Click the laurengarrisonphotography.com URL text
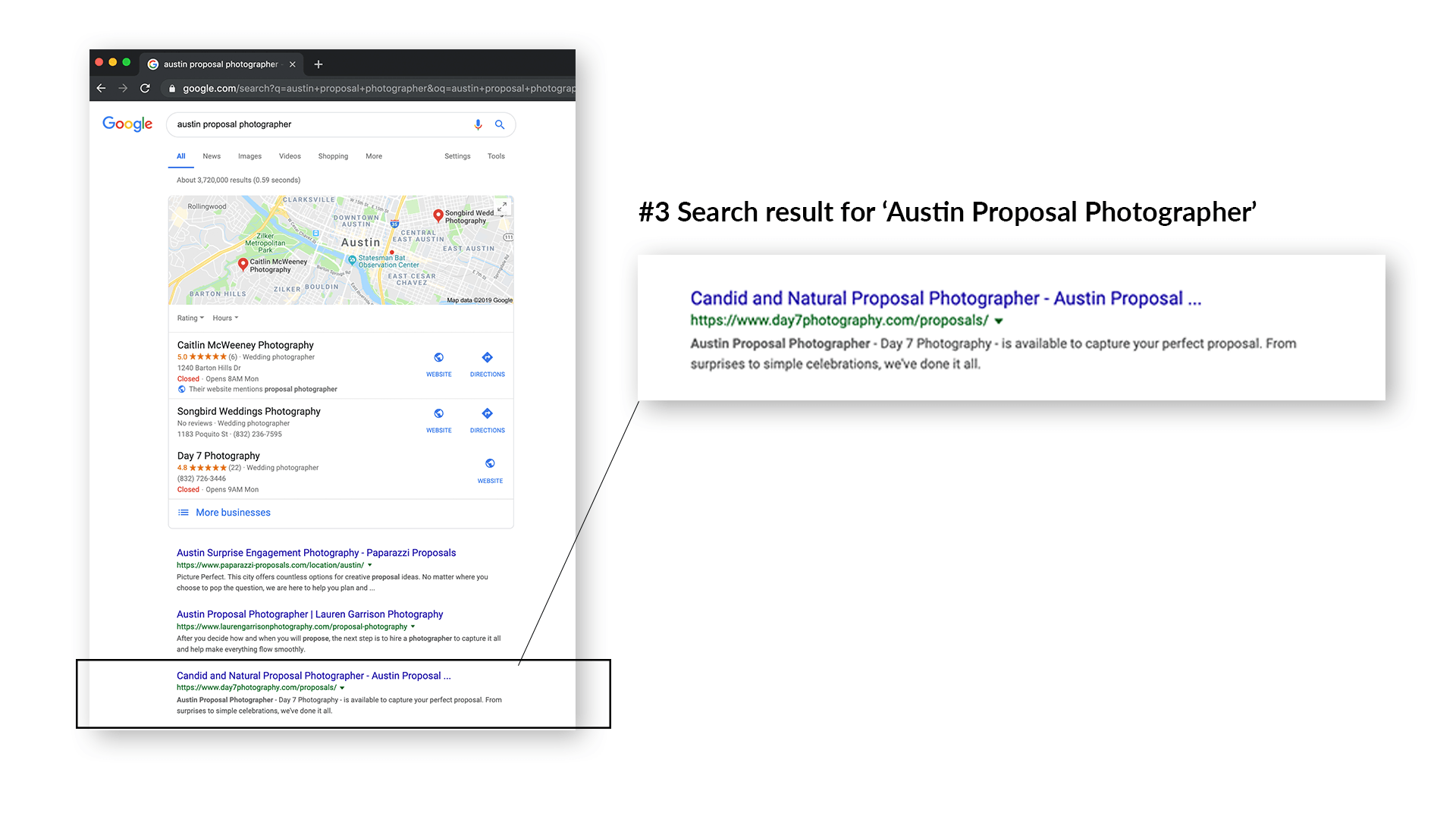 click(x=292, y=627)
